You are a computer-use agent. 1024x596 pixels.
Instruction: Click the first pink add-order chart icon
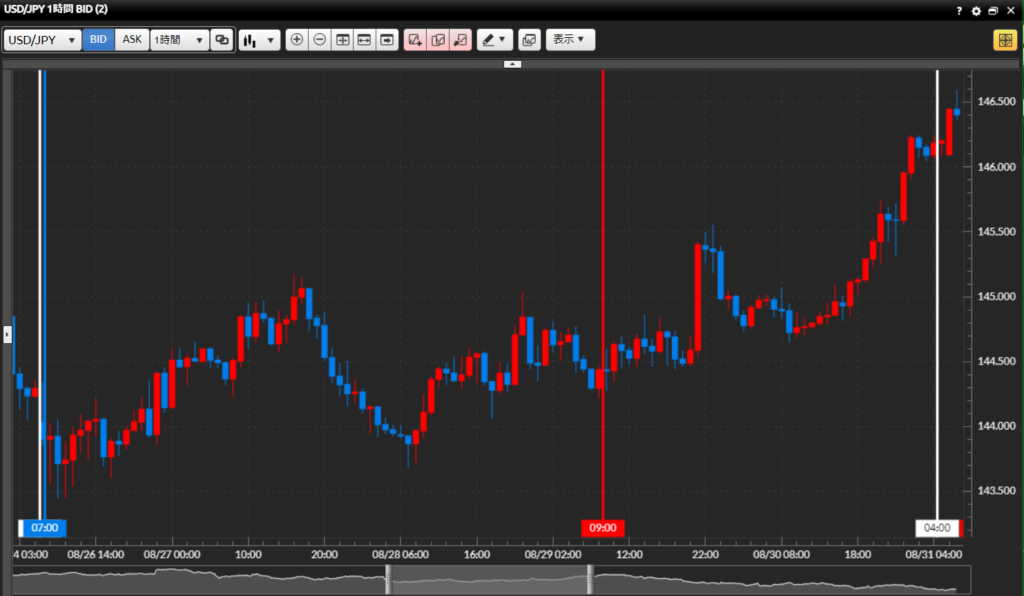pos(415,40)
